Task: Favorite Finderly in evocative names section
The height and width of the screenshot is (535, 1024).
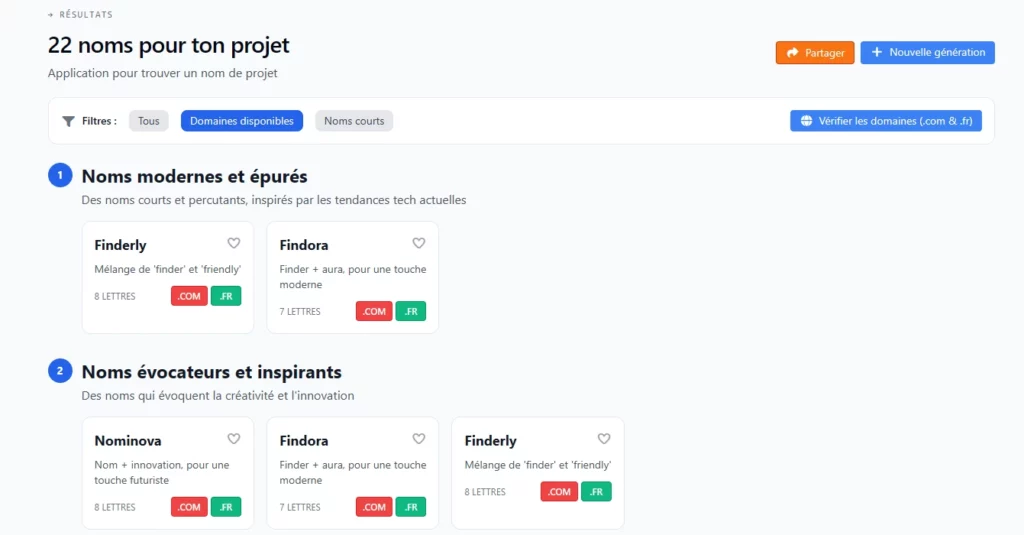Action: (604, 439)
